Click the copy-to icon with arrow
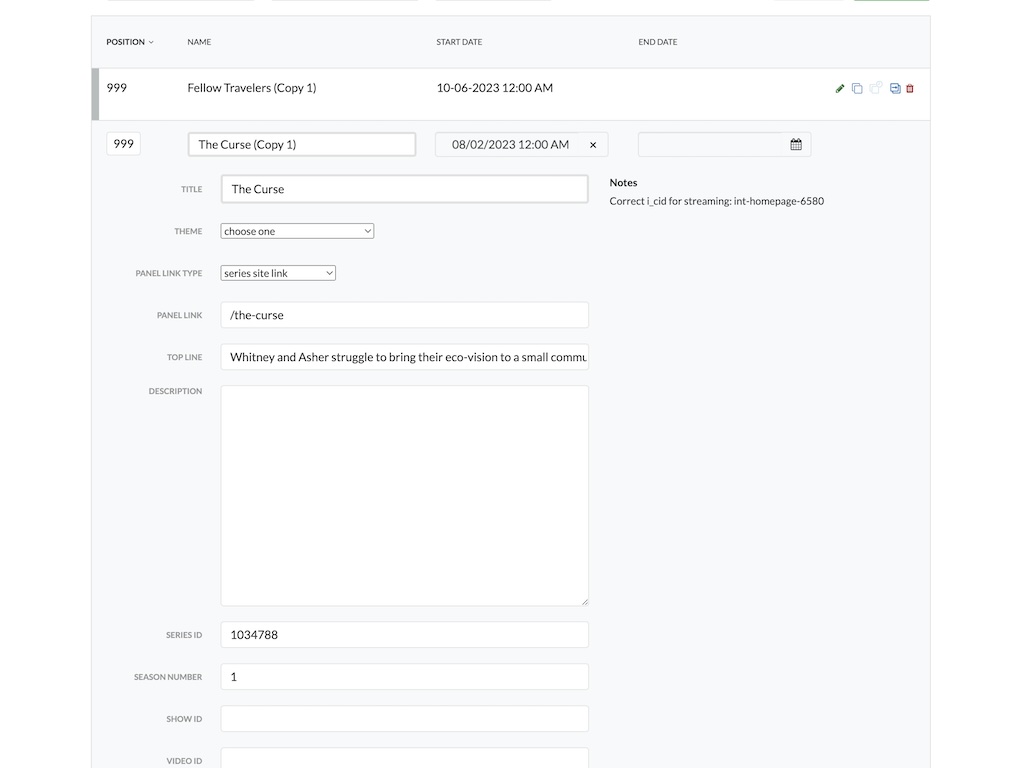Screen dimensions: 1023x768 point(895,89)
